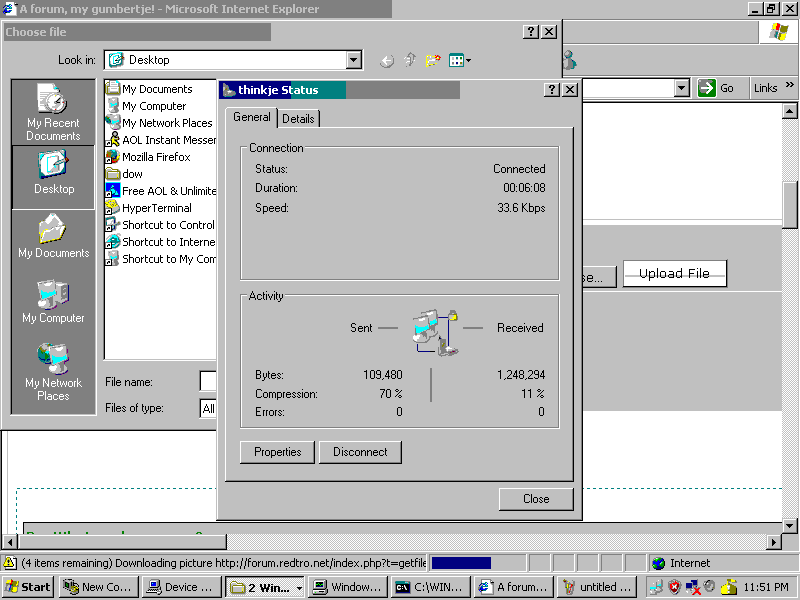The width and height of the screenshot is (800, 600).
Task: Click the Up One Level folder icon
Action: (410, 61)
